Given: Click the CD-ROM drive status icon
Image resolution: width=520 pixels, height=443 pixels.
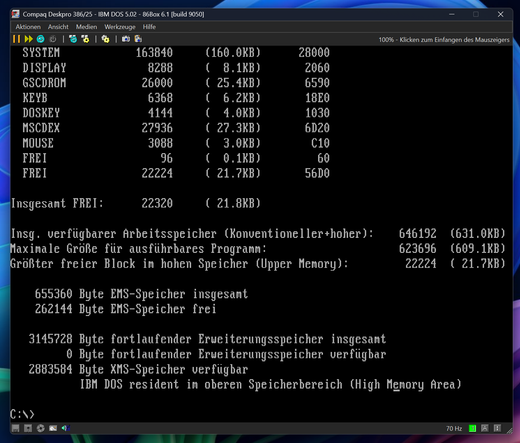Looking at the screenshot, I should click(x=41, y=428).
